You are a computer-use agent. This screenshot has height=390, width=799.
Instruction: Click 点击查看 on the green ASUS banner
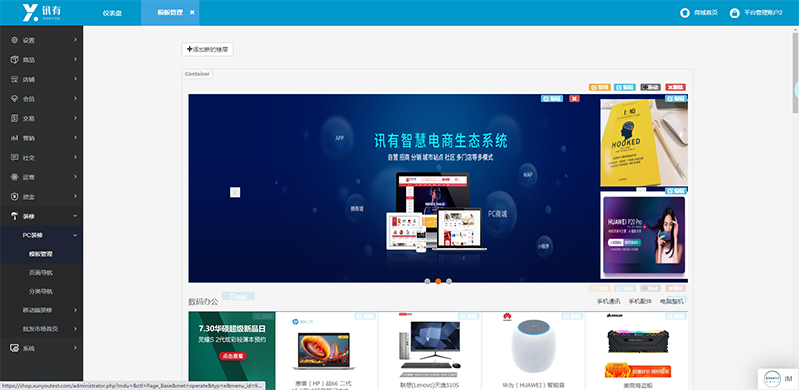click(232, 356)
